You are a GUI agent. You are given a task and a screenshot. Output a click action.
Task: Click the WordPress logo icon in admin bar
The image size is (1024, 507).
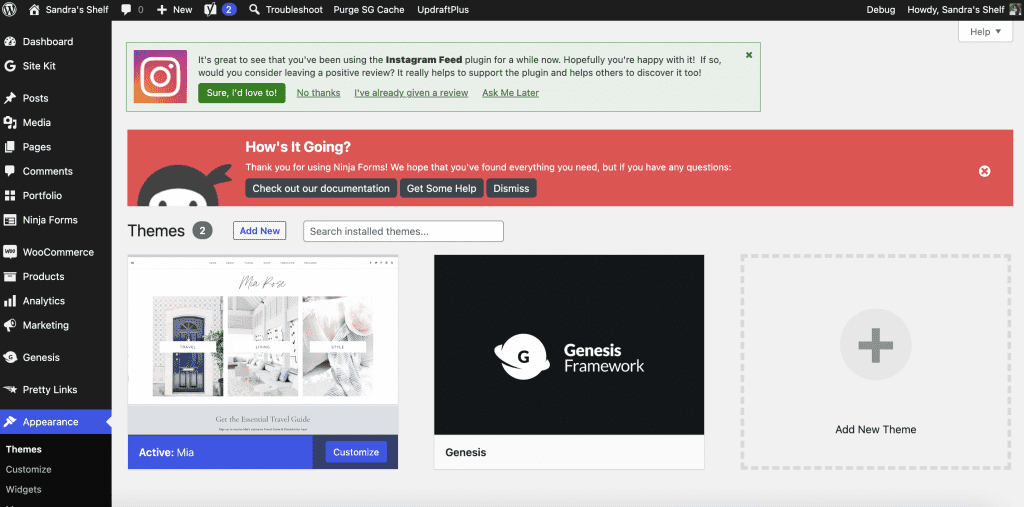click(x=10, y=10)
